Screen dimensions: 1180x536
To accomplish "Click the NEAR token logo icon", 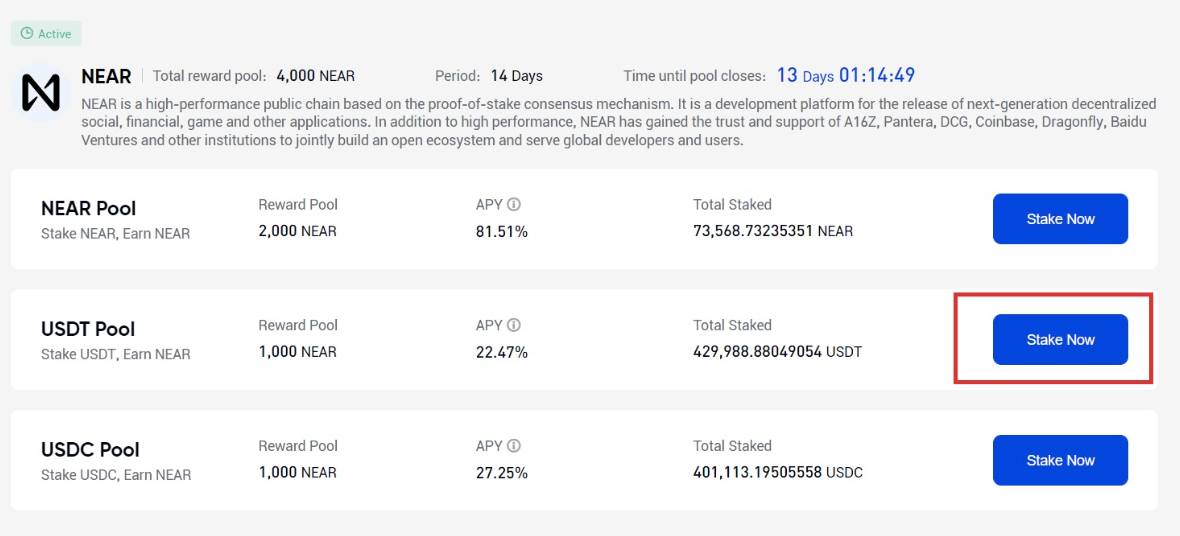I will tap(41, 93).
